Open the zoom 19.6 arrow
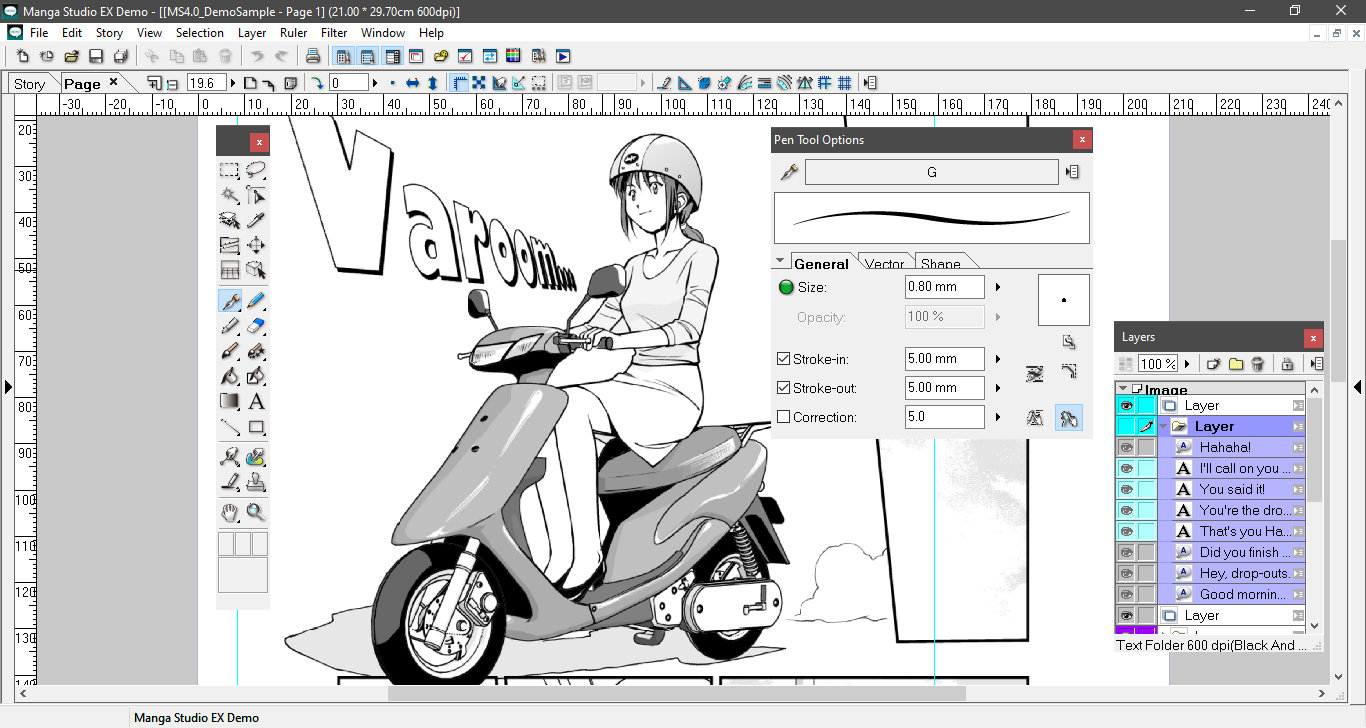Viewport: 1366px width, 728px height. pos(234,83)
